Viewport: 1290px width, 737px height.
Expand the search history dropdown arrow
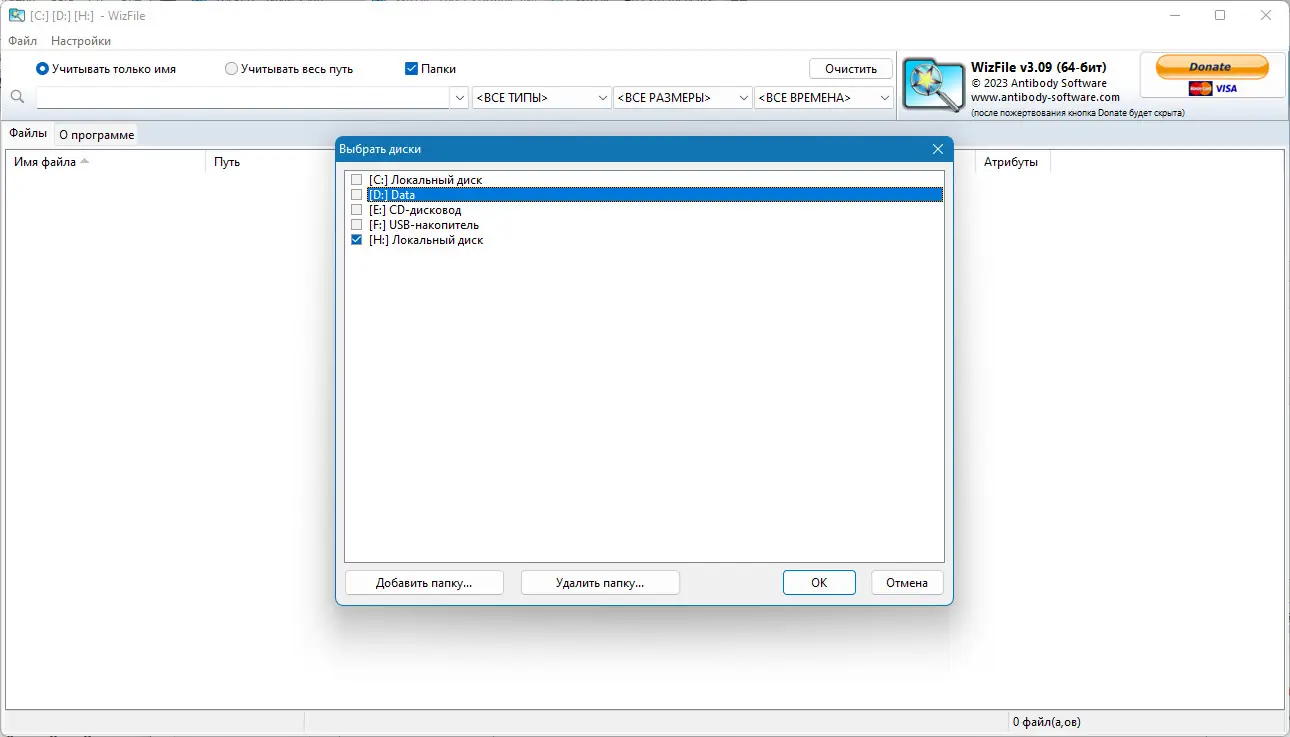[x=460, y=97]
